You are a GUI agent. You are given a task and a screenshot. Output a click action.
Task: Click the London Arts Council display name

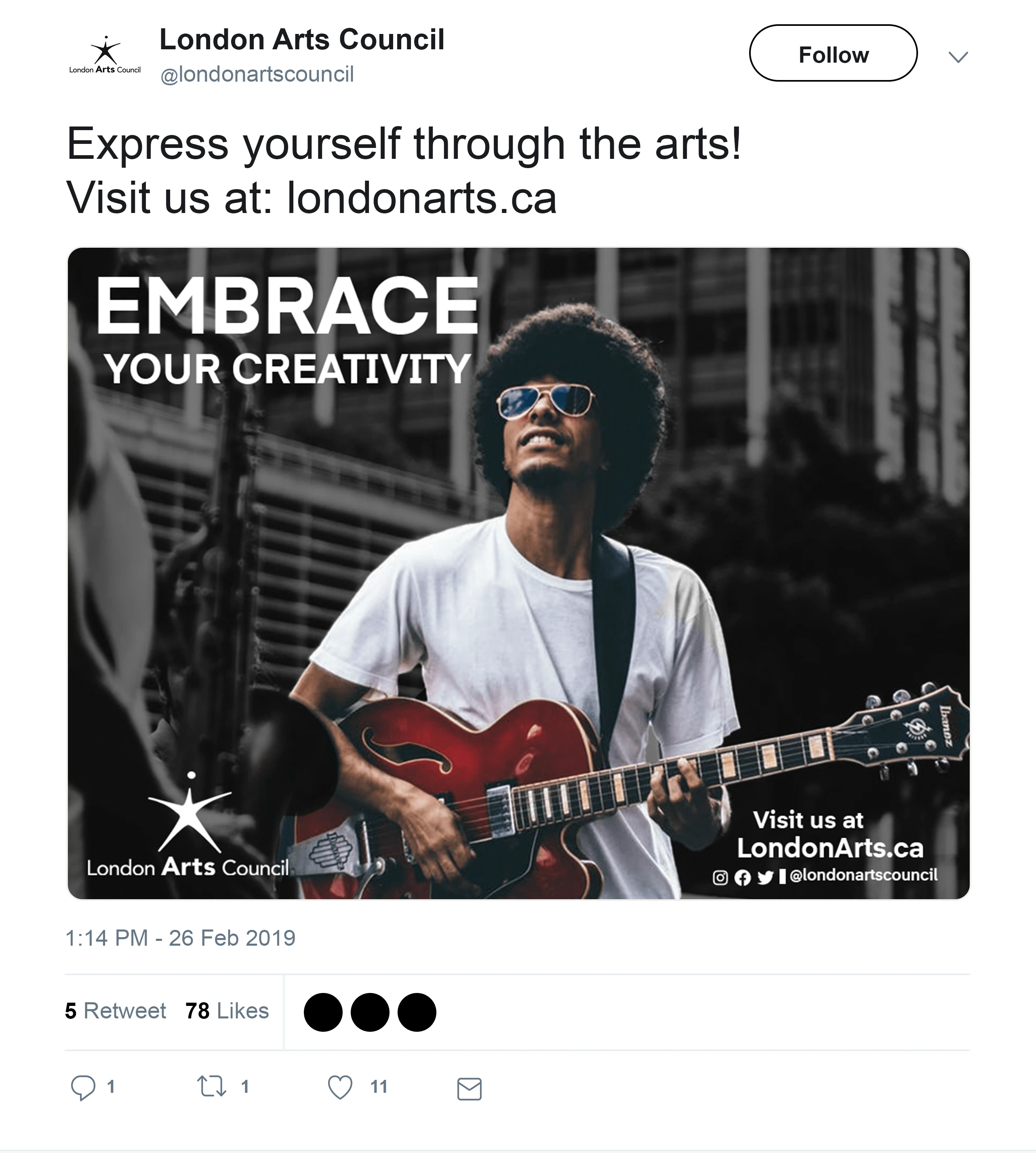[302, 40]
